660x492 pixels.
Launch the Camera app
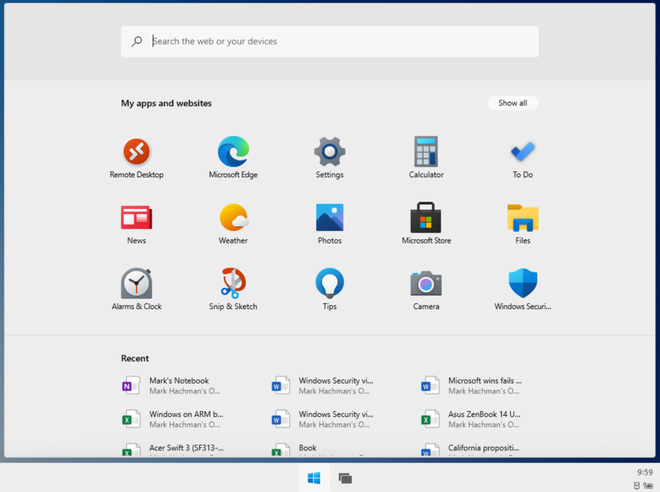point(426,285)
